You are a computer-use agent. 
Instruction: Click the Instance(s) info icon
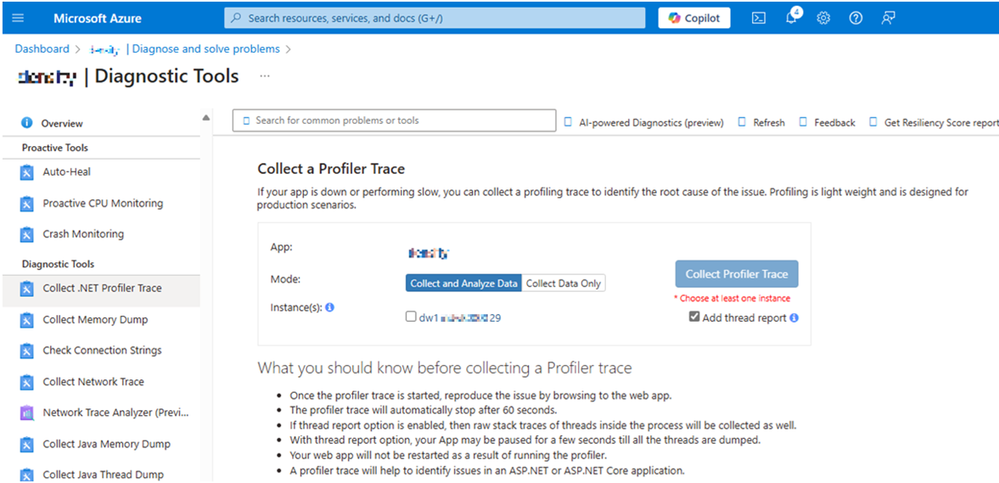tap(329, 307)
